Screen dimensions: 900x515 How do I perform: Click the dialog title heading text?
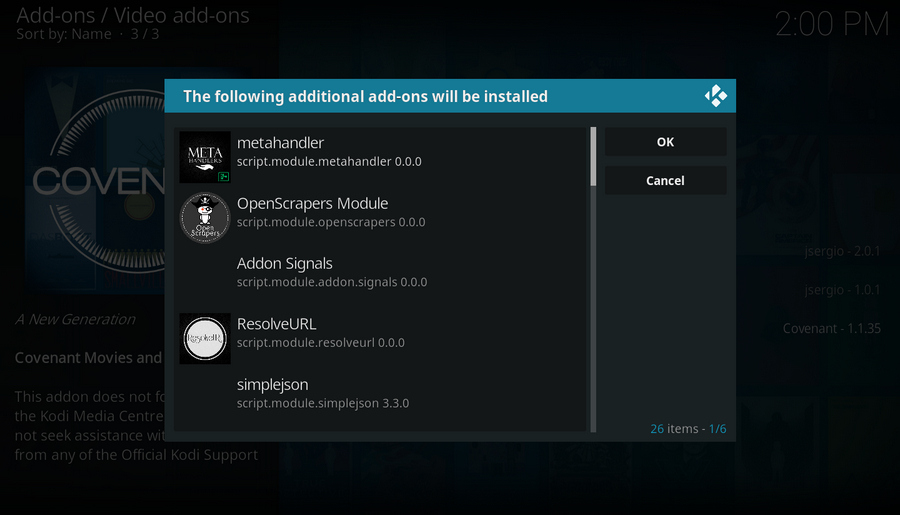click(365, 96)
